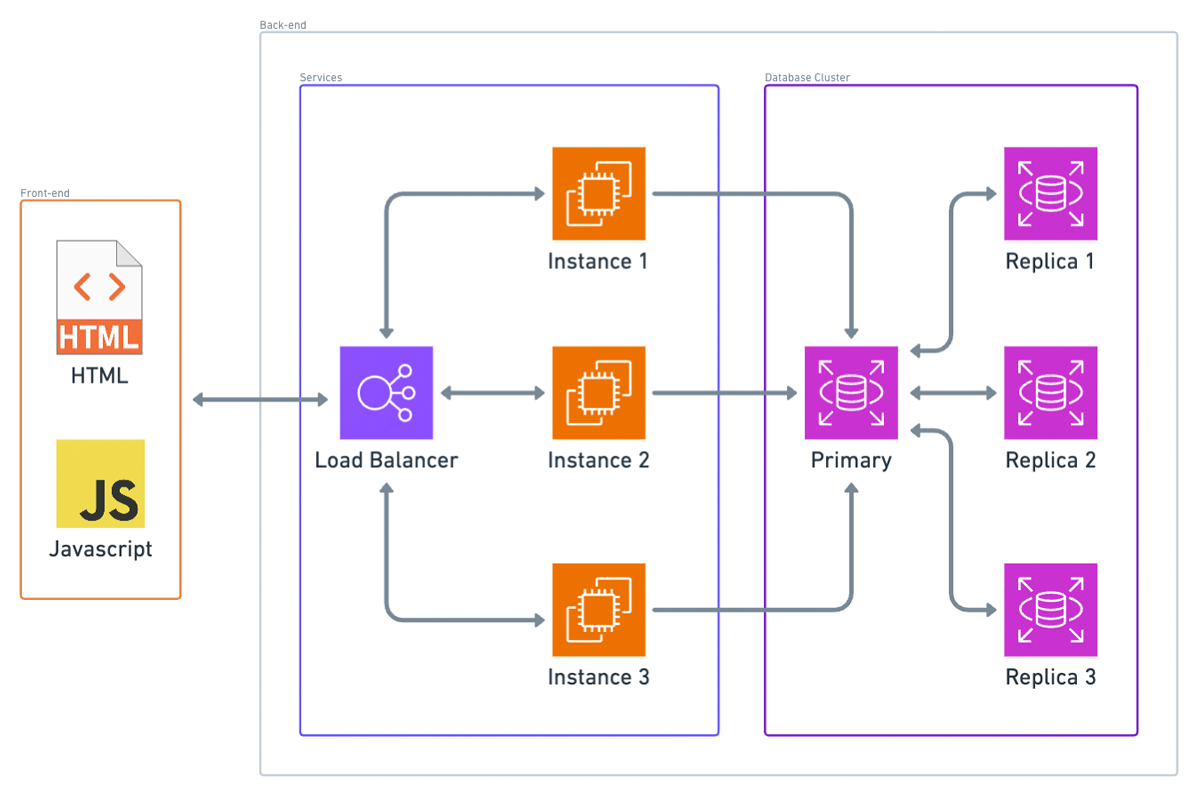1200x800 pixels.
Task: Pick the Instance 3 compute icon
Action: point(599,609)
